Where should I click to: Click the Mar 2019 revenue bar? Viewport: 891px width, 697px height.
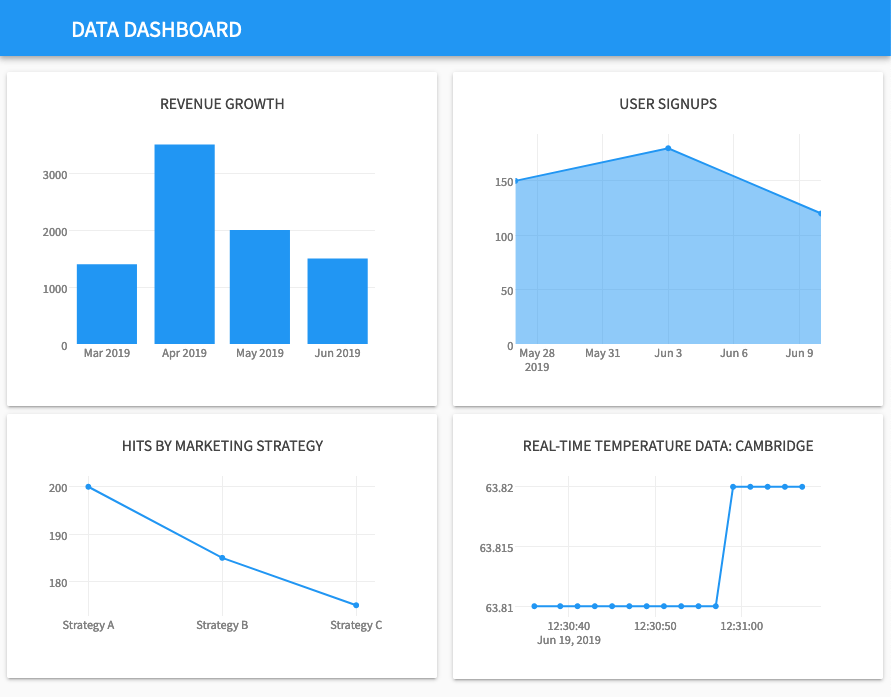[106, 300]
